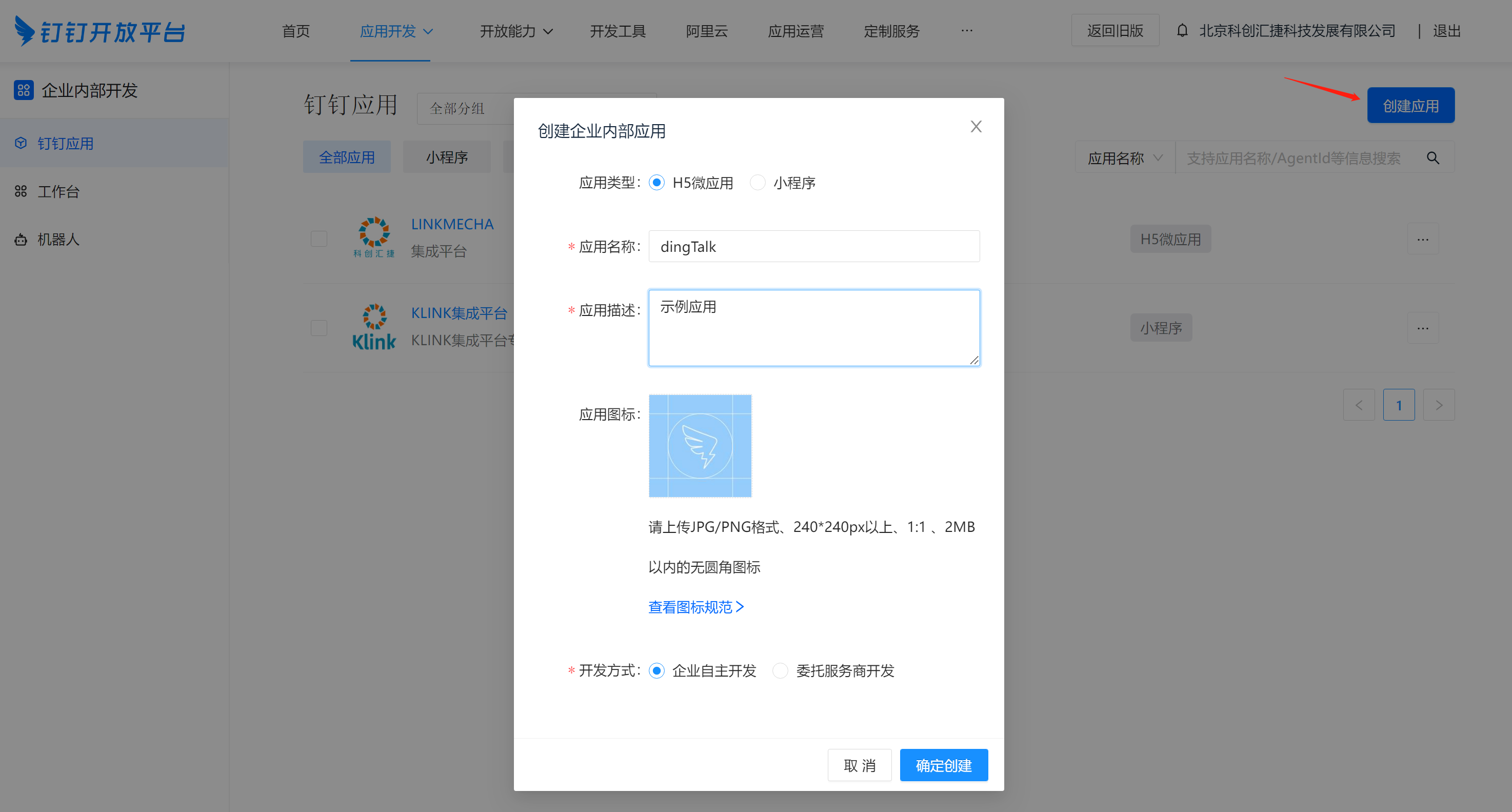The image size is (1512, 812).
Task: Click the 创建应用 button
Action: [x=1410, y=106]
